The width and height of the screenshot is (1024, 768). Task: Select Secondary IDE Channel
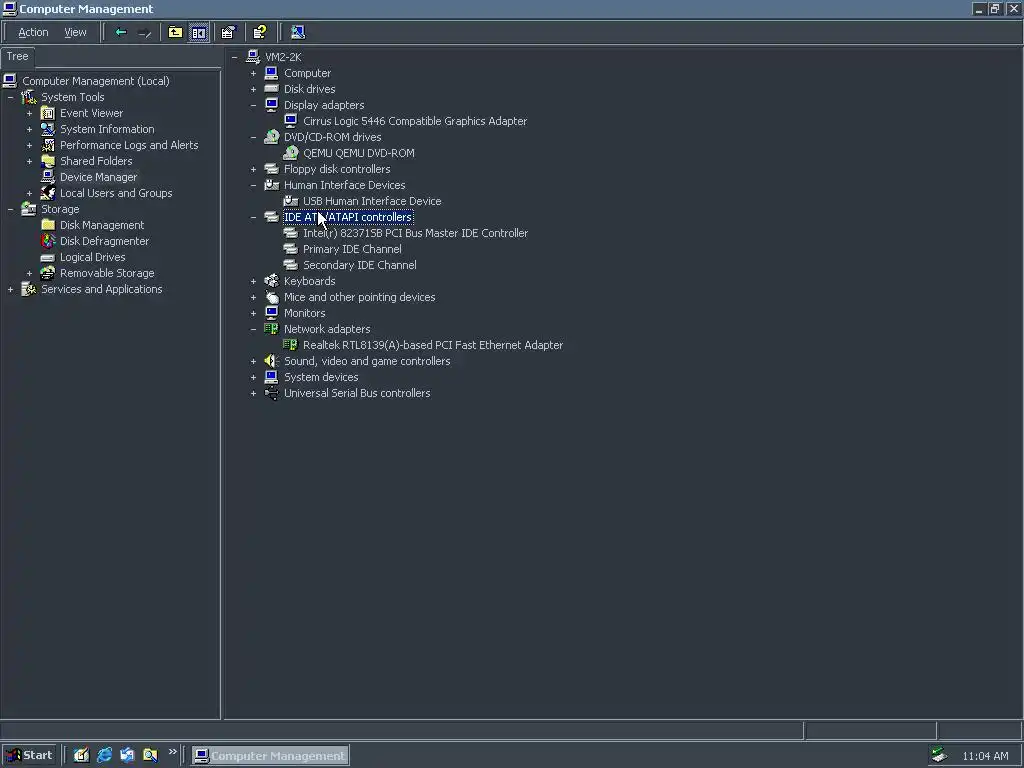coord(360,265)
